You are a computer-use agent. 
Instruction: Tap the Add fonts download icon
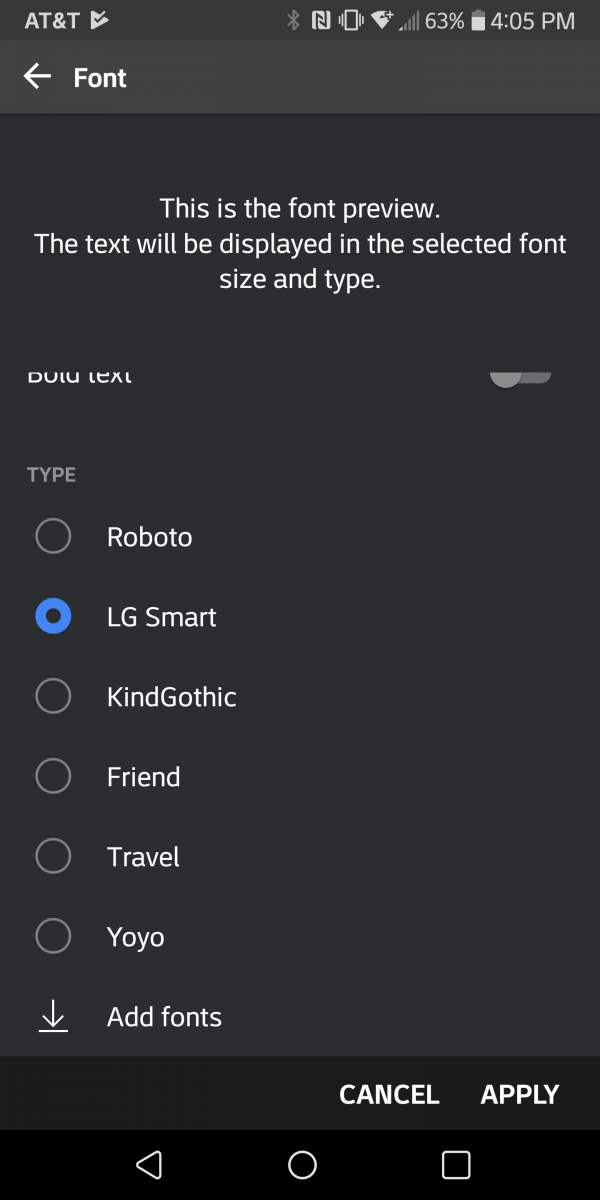click(x=53, y=1016)
